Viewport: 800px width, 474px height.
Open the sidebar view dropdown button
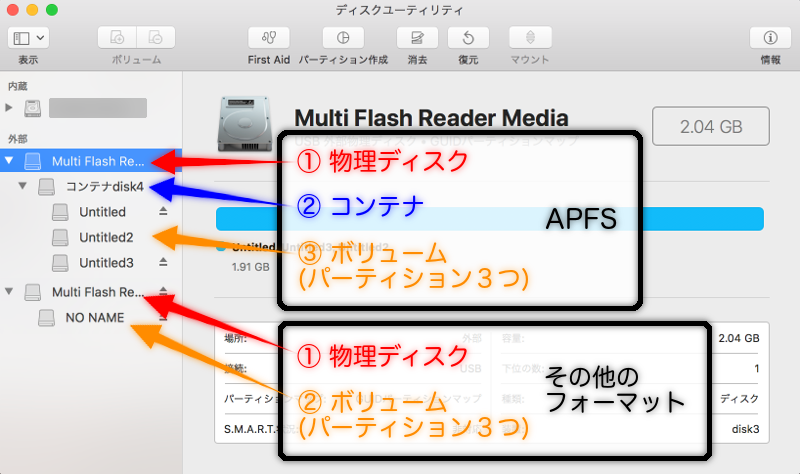click(x=29, y=38)
